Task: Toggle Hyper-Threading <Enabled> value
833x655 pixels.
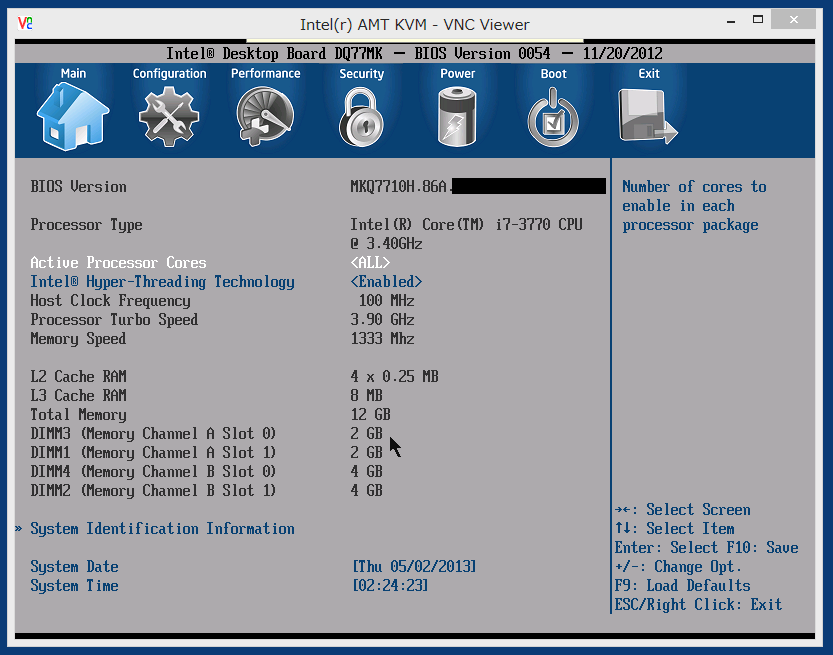Action: point(386,282)
